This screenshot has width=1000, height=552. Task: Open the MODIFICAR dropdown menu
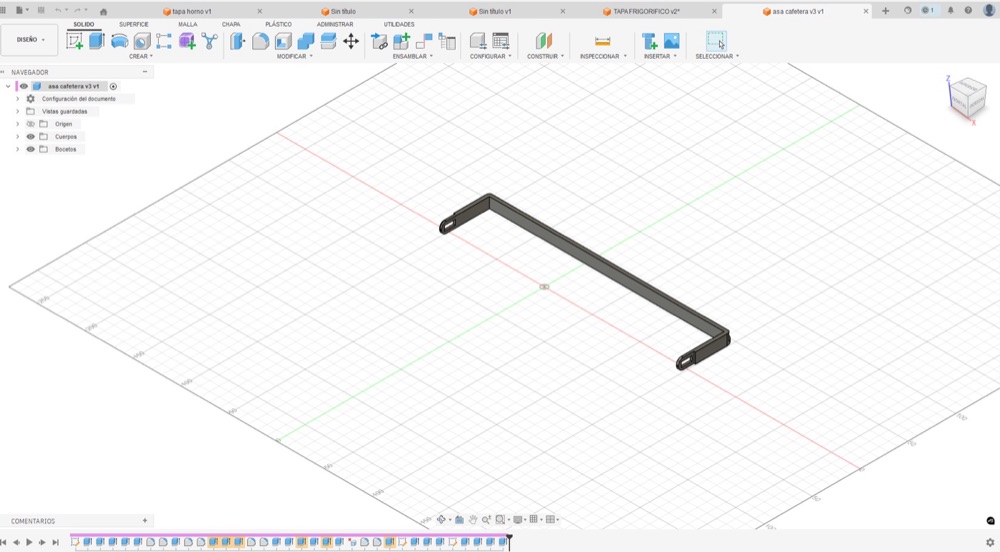295,56
